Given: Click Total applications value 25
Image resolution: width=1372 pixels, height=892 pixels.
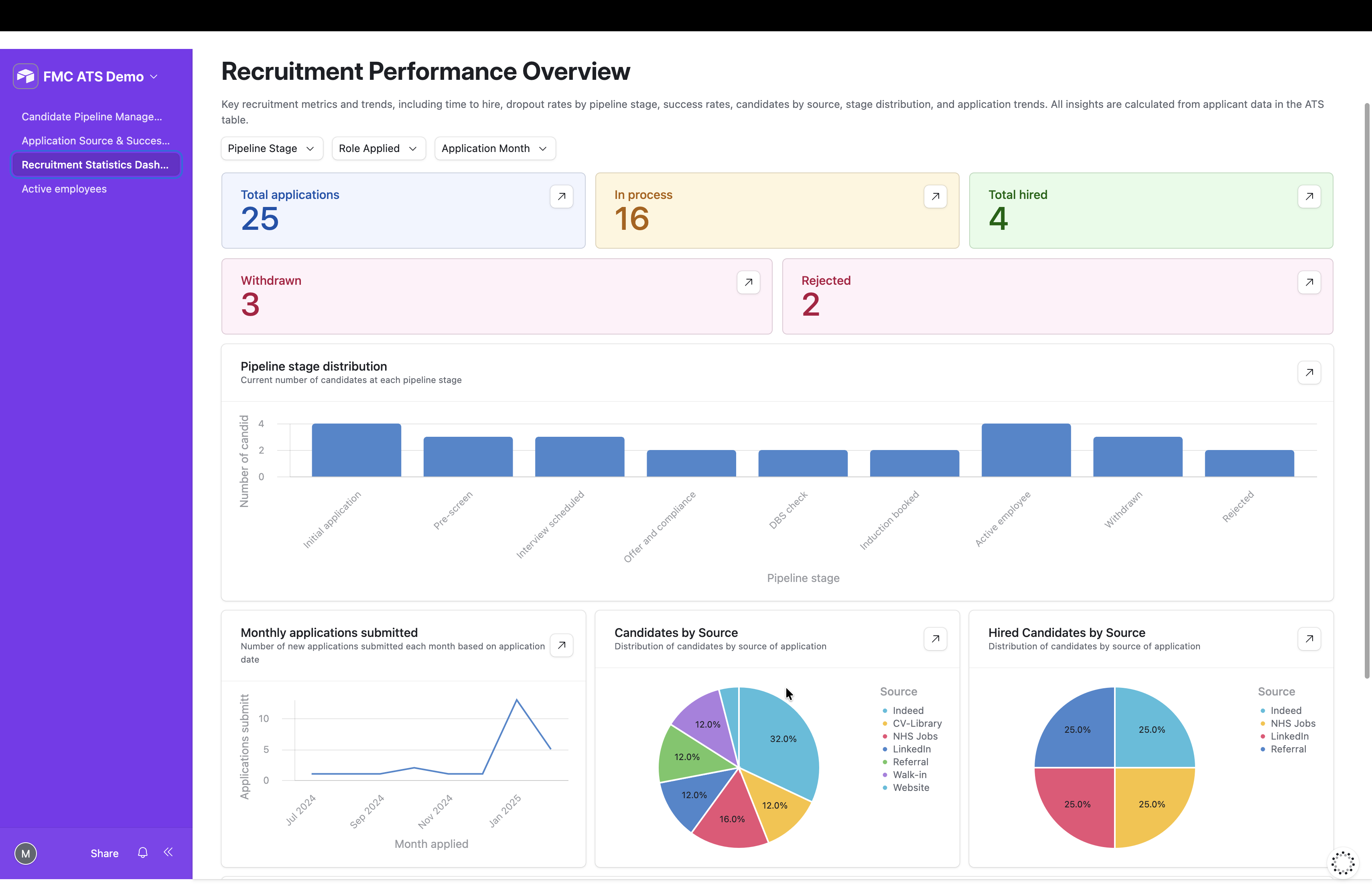Looking at the screenshot, I should click(x=260, y=219).
